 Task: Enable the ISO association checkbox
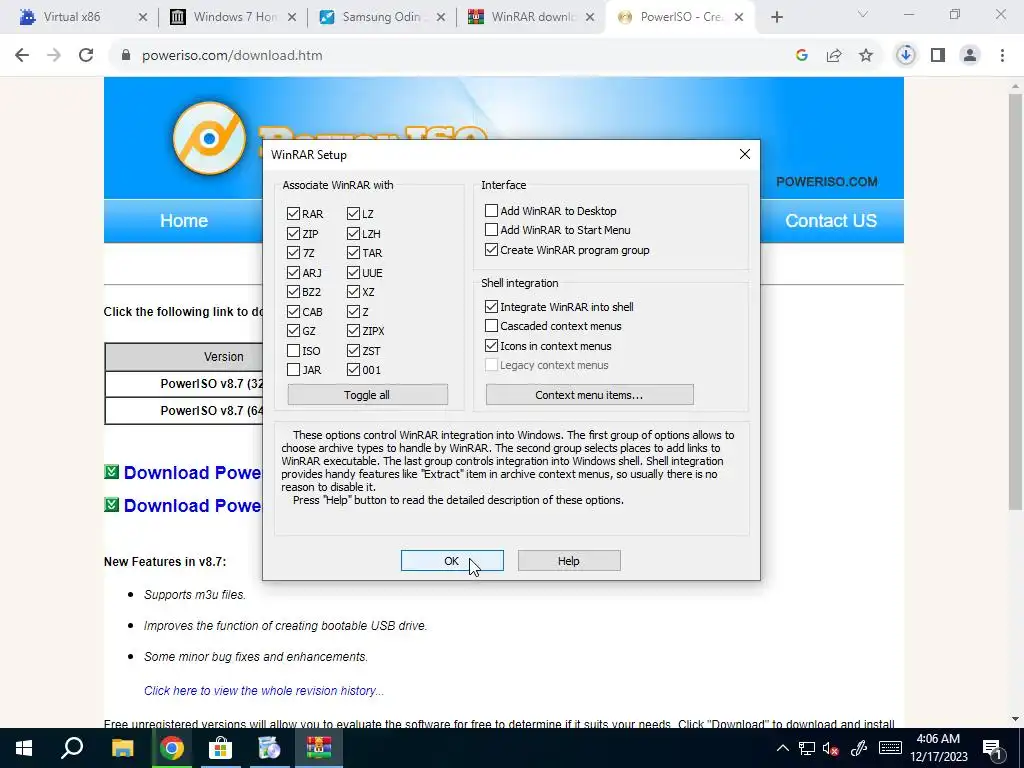click(x=293, y=351)
